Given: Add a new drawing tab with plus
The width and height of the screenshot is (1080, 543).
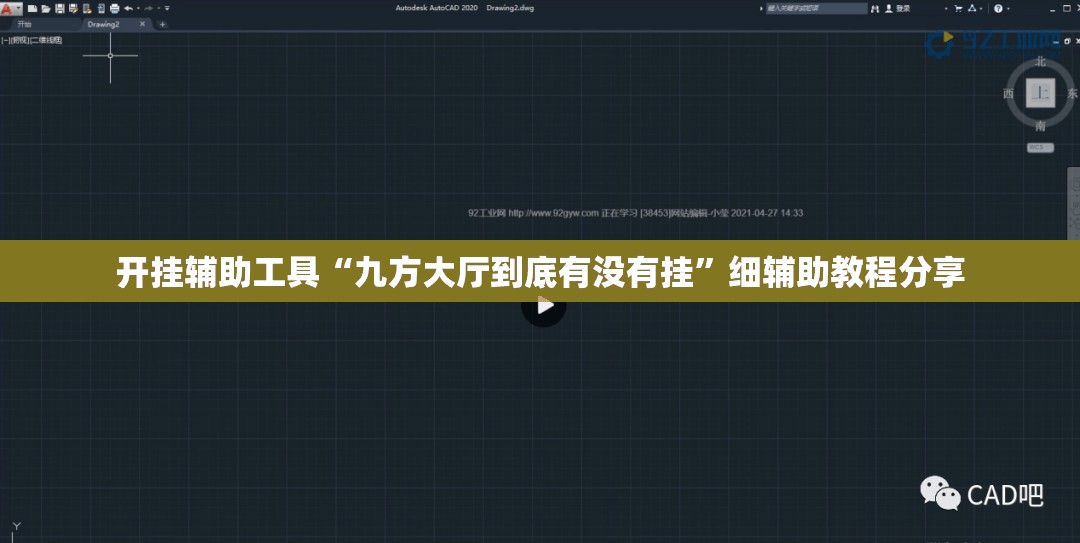Looking at the screenshot, I should point(163,24).
